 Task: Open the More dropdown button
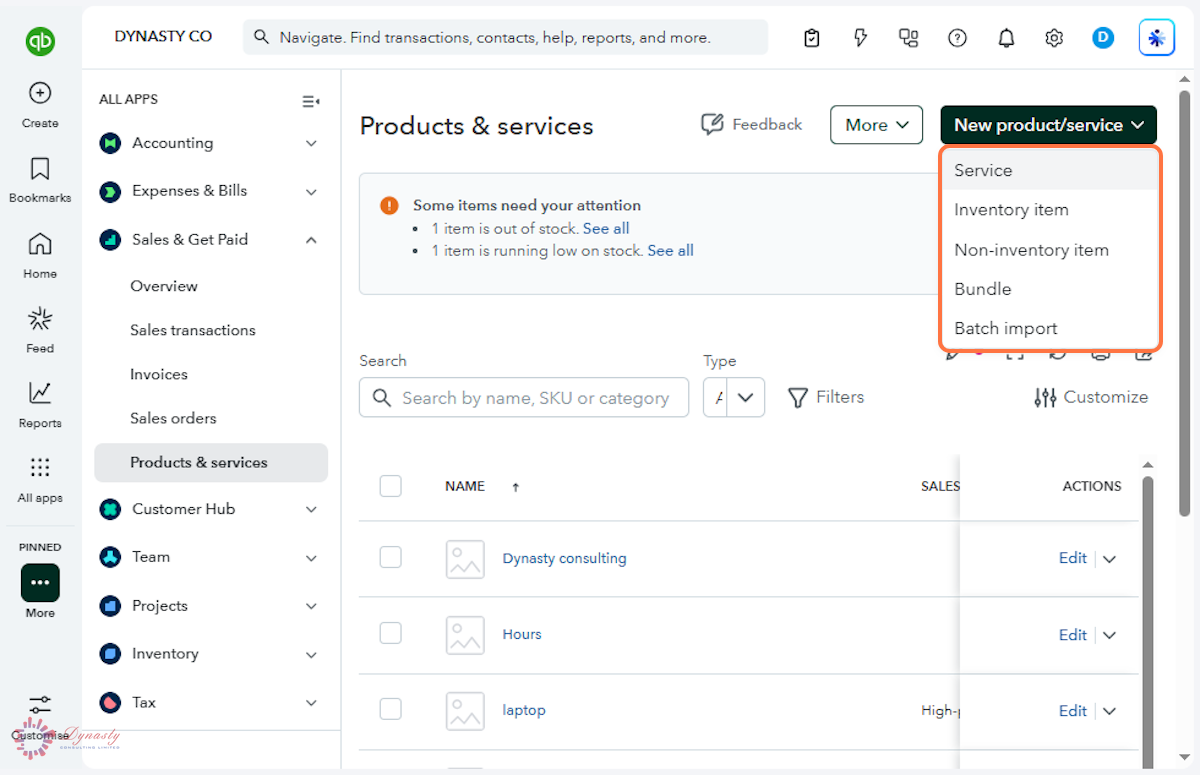point(876,125)
